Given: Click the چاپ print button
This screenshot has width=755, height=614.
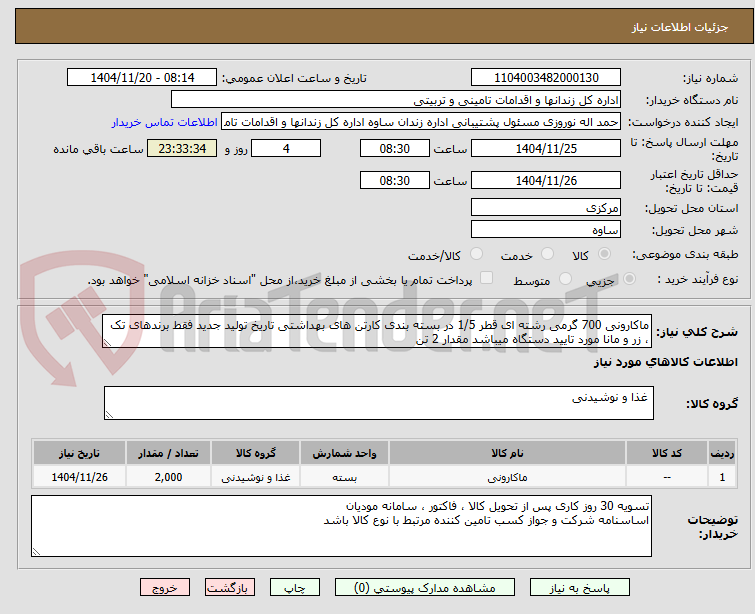Looking at the screenshot, I should pyautogui.click(x=295, y=588).
